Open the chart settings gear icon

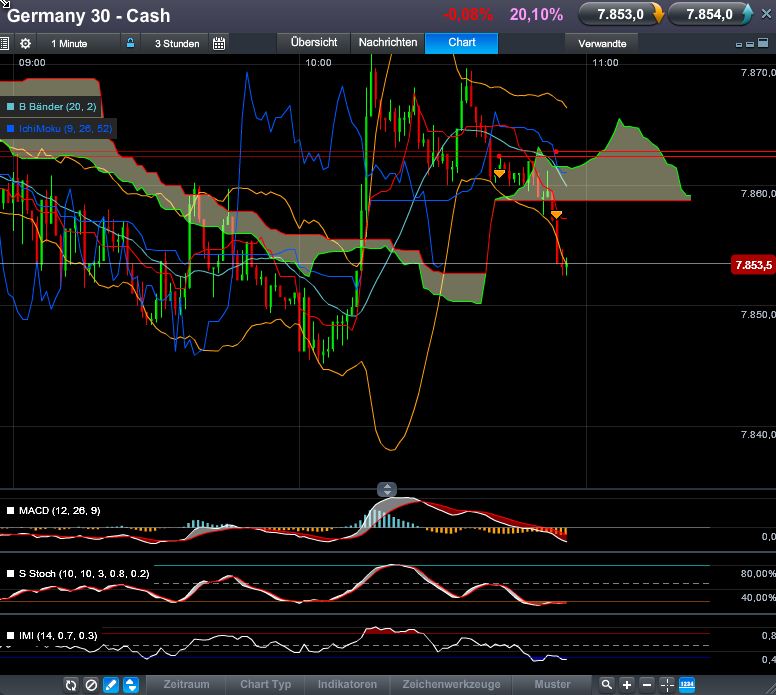(x=25, y=44)
